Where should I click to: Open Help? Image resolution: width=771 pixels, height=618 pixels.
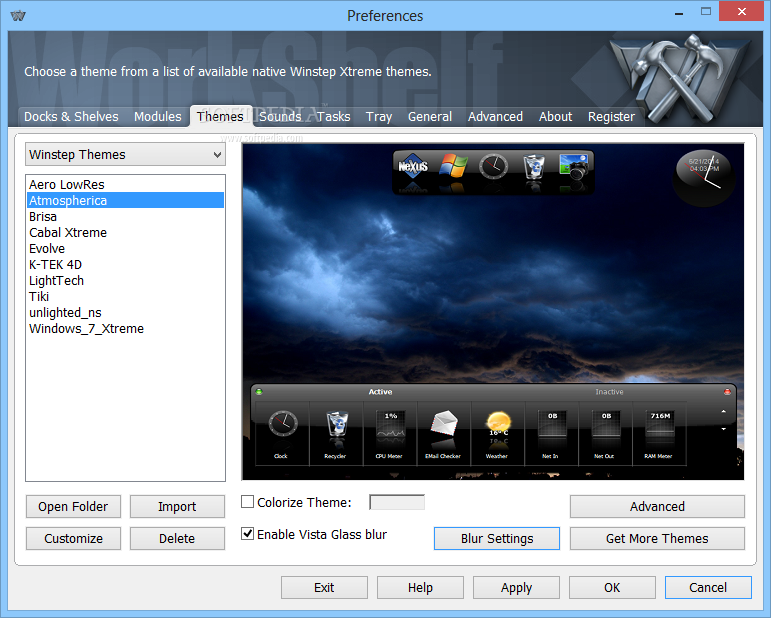[420, 588]
